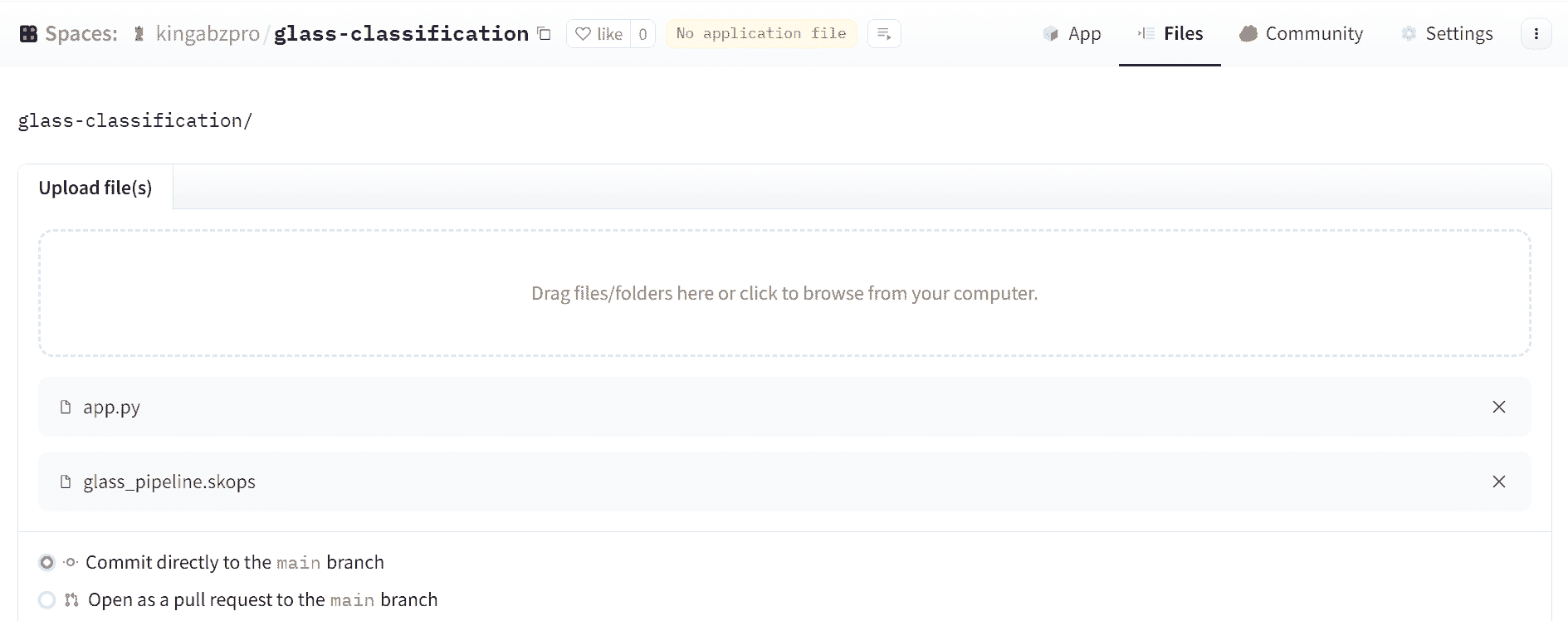This screenshot has width=1568, height=621.
Task: Click file icon beside app.py
Action: 66,407
